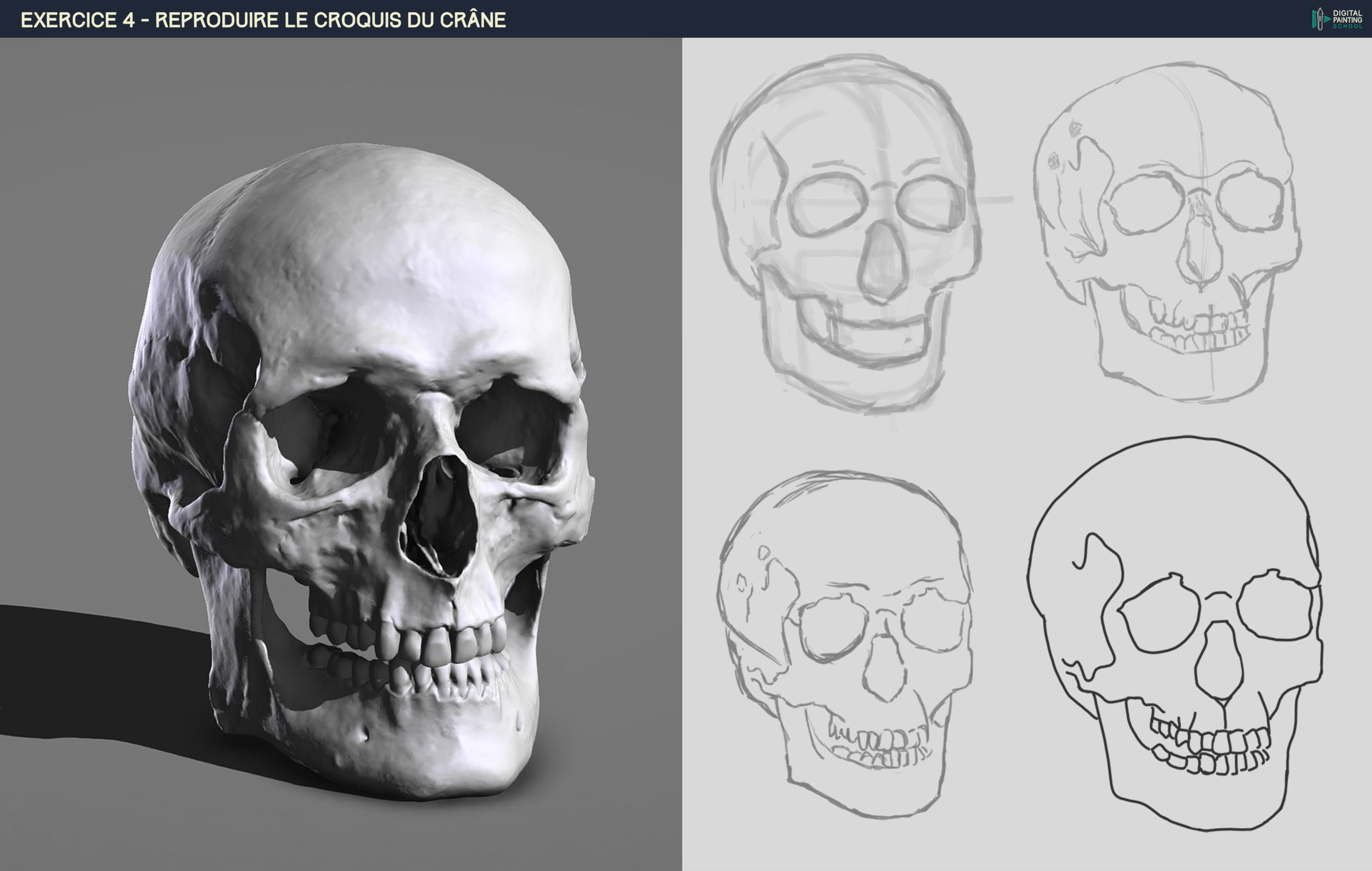The image size is (1372, 871).
Task: Click the DIGITAL PAINTING logo text
Action: click(x=1347, y=16)
